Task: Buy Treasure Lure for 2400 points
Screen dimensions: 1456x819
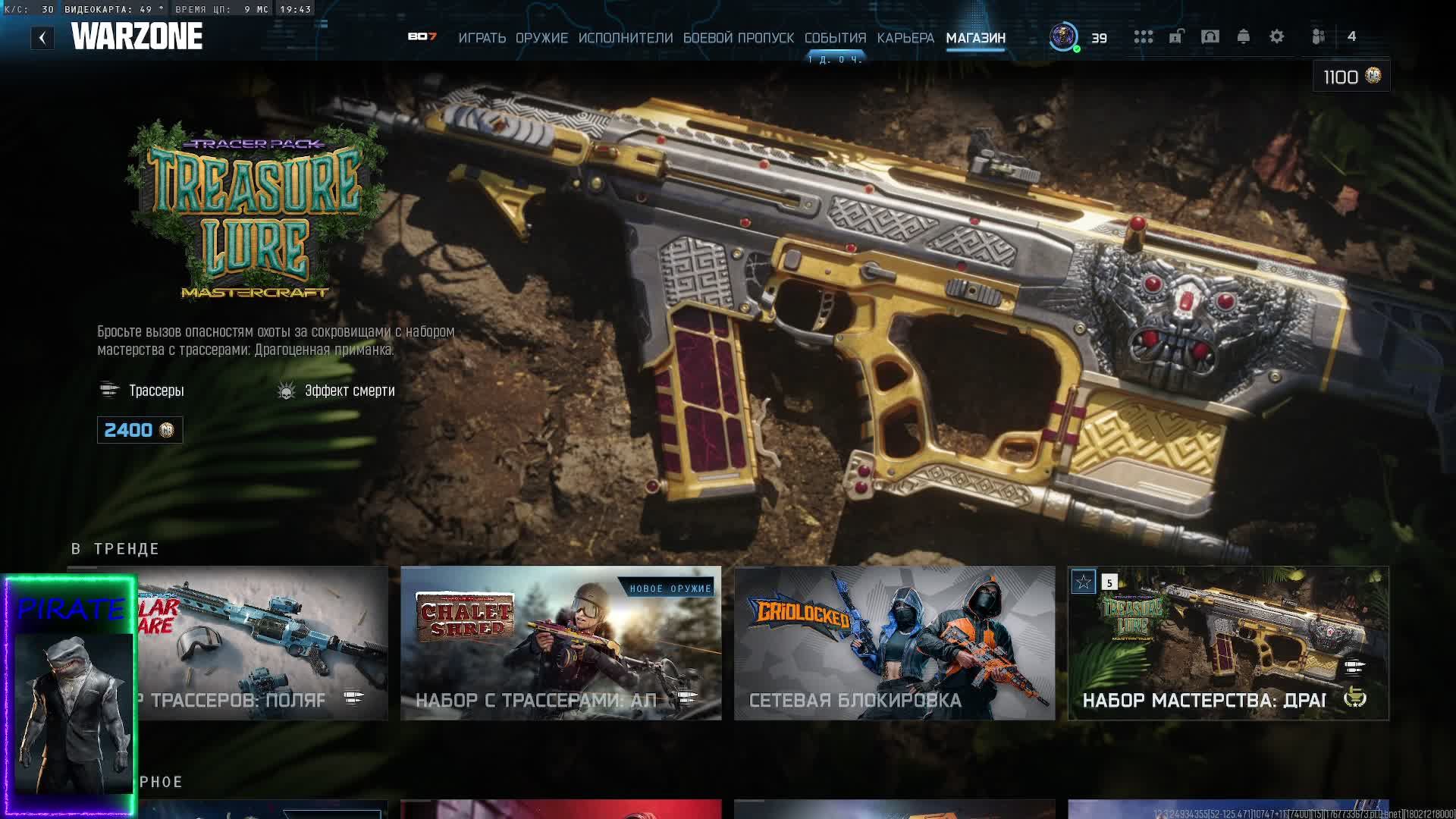Action: 140,430
